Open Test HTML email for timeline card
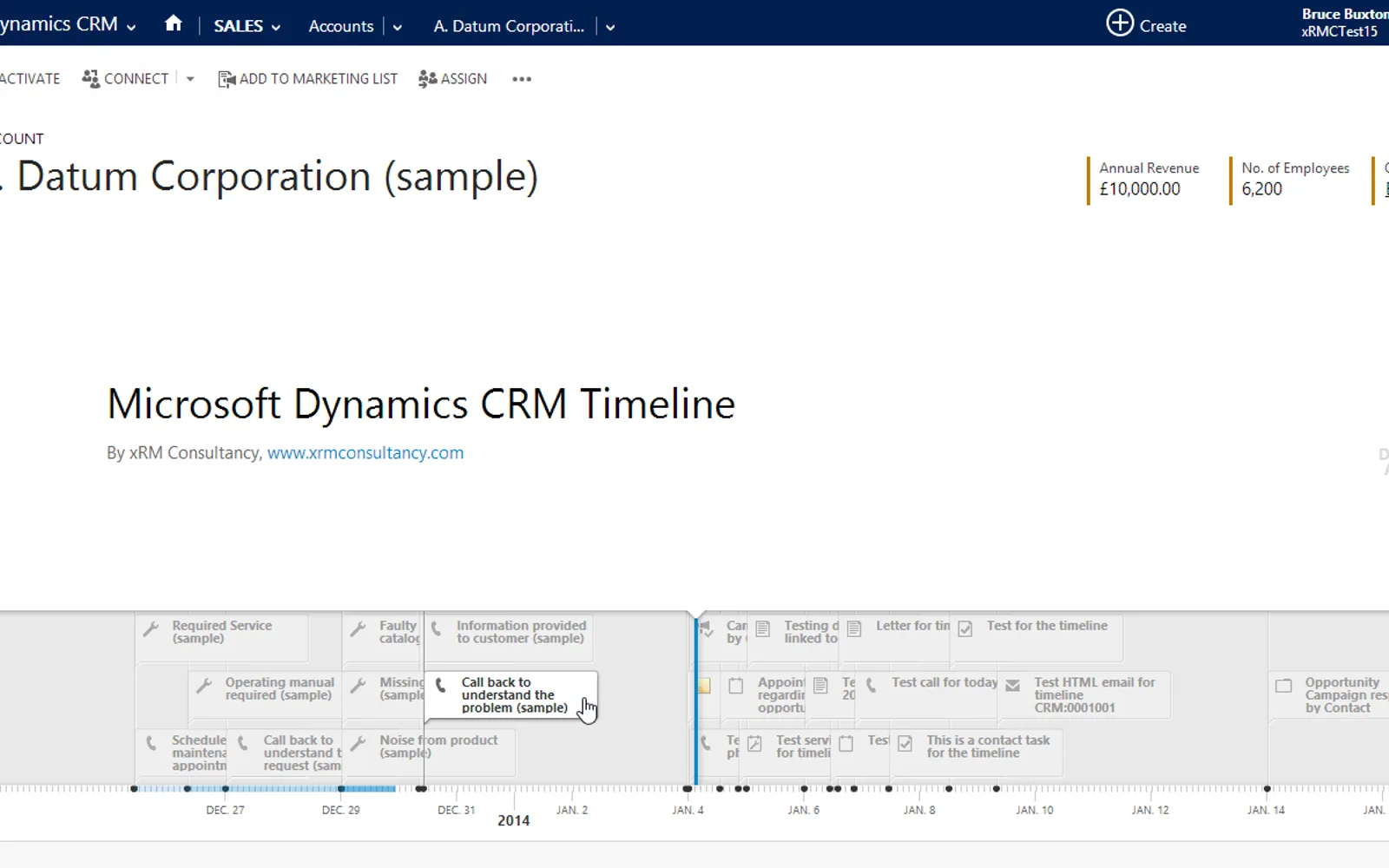 coord(1084,695)
